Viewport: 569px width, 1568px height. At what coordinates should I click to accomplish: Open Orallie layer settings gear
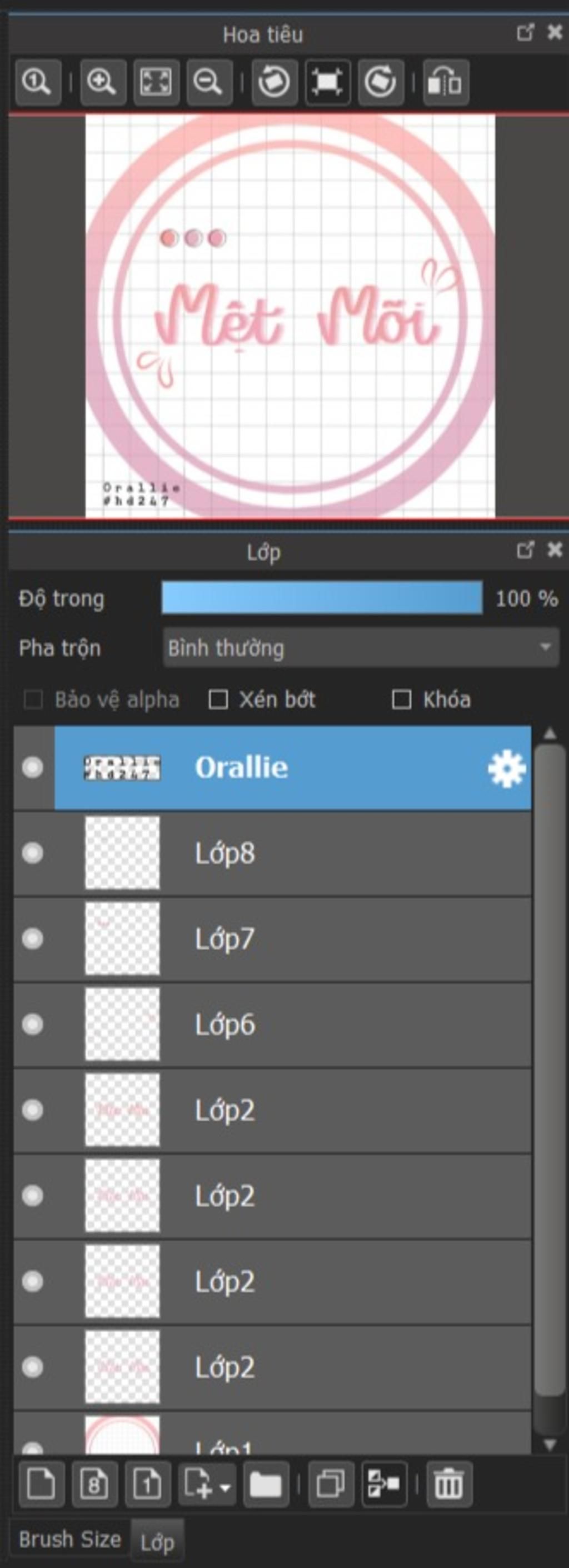click(x=506, y=769)
